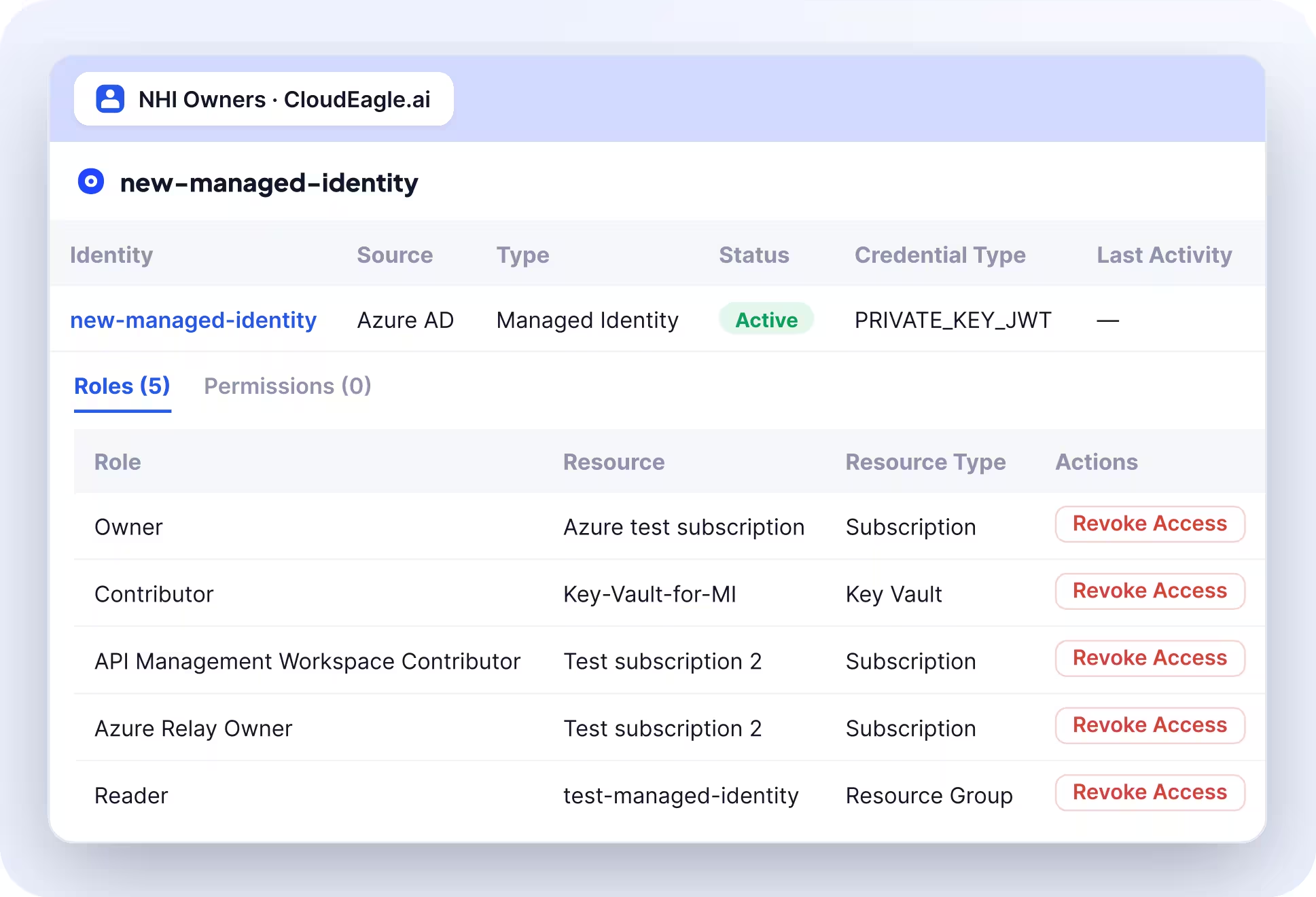Click the Role column header
The image size is (1316, 897).
(118, 462)
